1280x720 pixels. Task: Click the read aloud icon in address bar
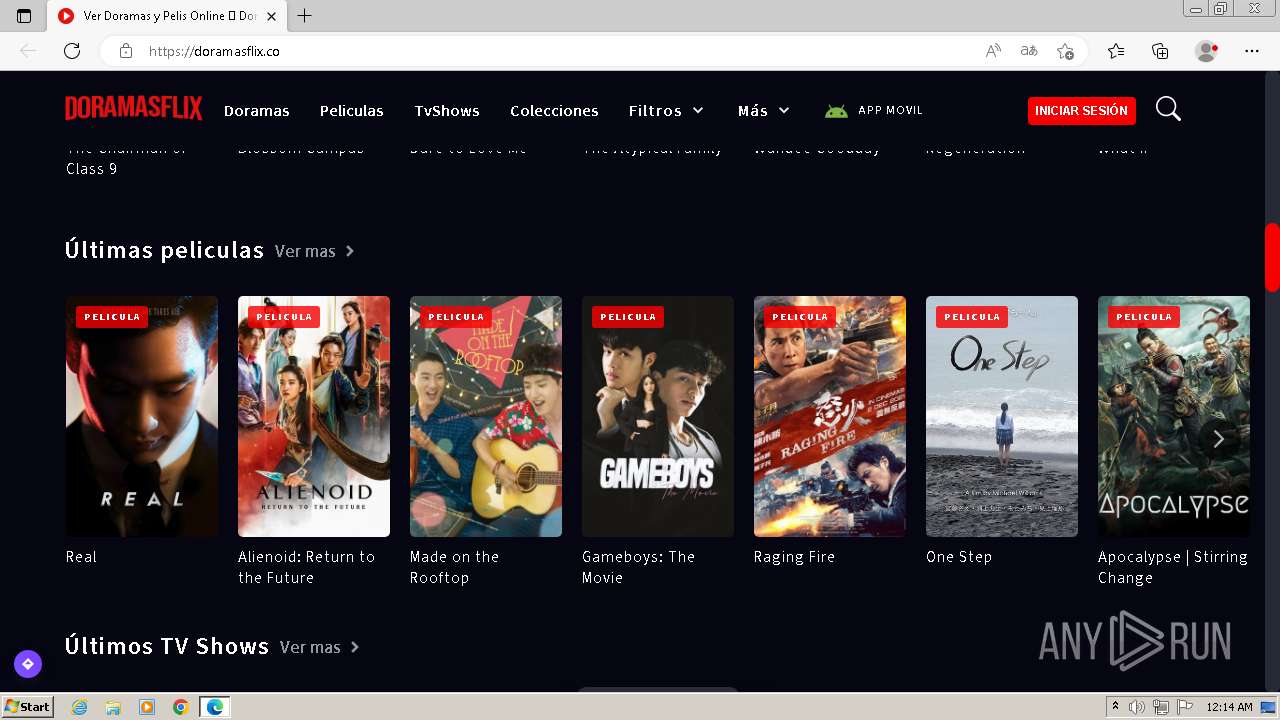(x=993, y=51)
